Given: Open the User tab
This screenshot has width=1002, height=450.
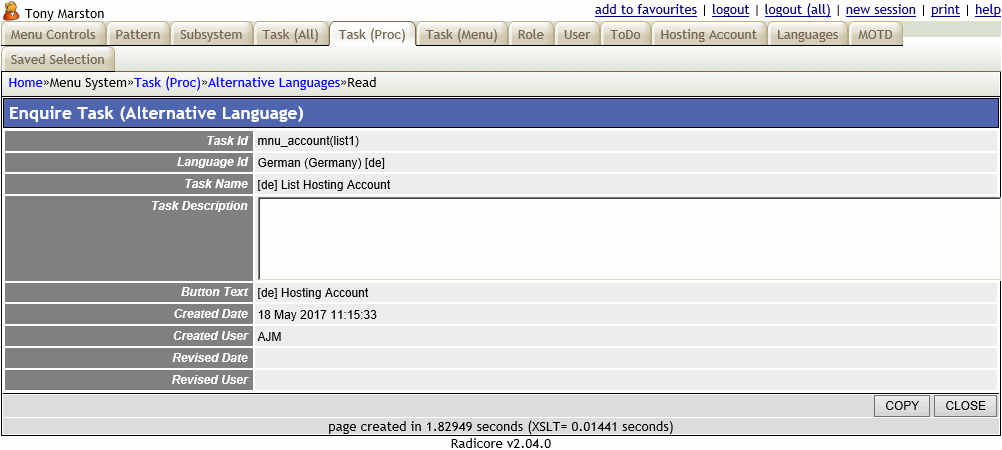Looking at the screenshot, I should (x=577, y=35).
